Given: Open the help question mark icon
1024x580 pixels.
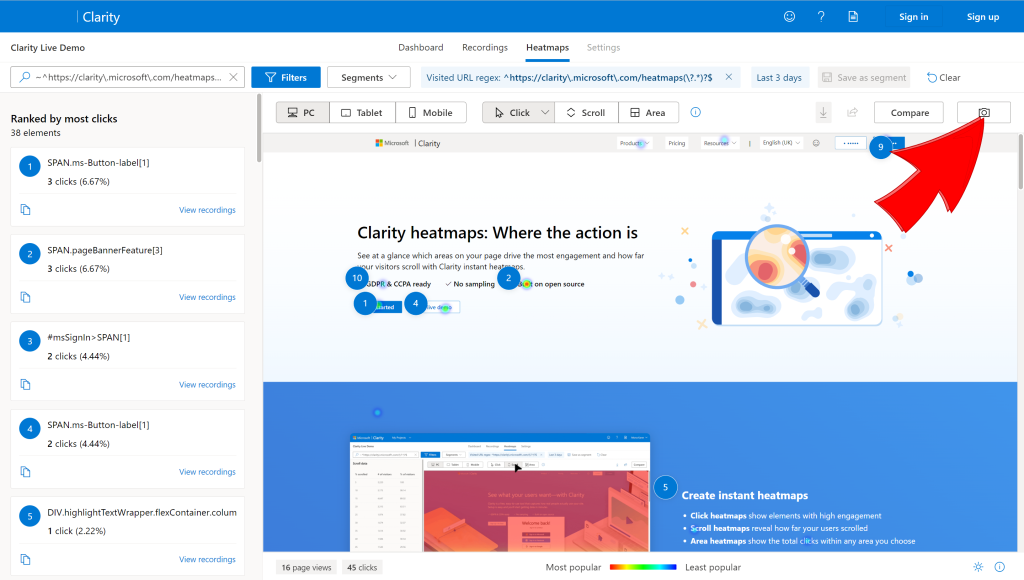Looking at the screenshot, I should click(821, 17).
